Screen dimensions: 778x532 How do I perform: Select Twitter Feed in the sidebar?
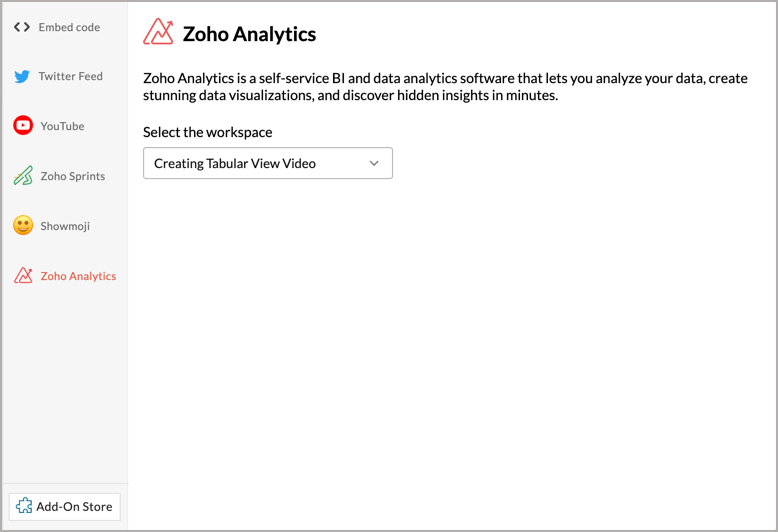click(x=59, y=76)
